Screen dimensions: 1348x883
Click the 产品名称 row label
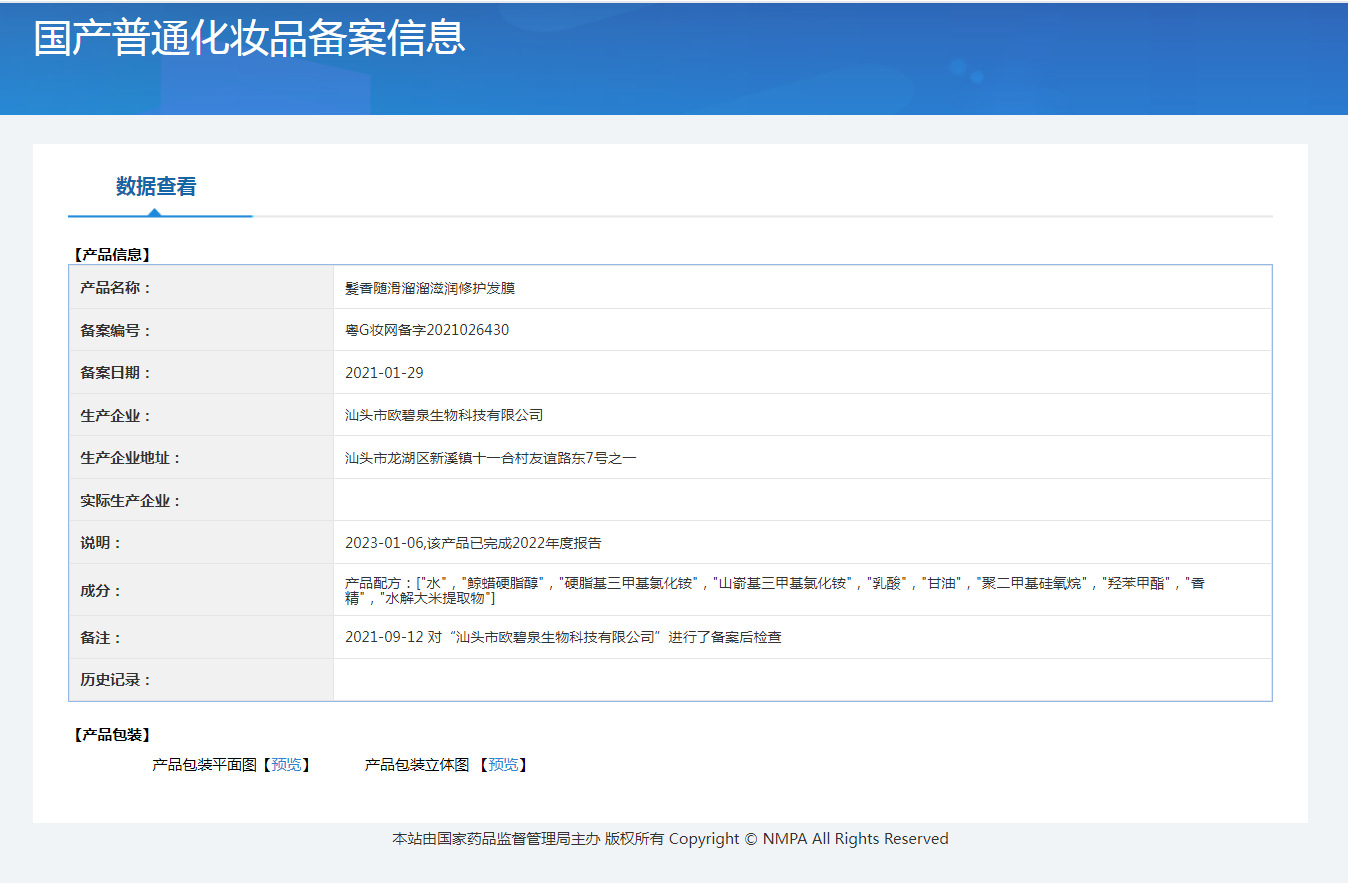pyautogui.click(x=116, y=288)
